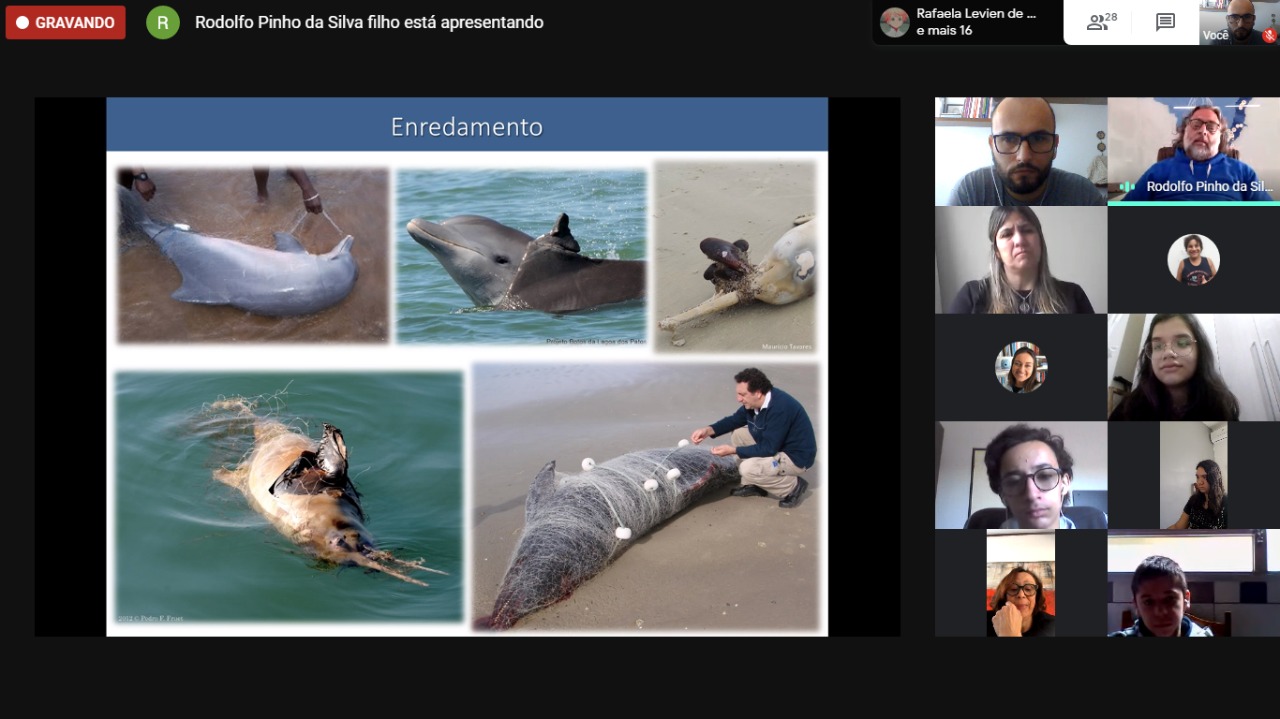Click the green R presenter avatar
Viewport: 1280px width, 719px height.
tap(163, 22)
